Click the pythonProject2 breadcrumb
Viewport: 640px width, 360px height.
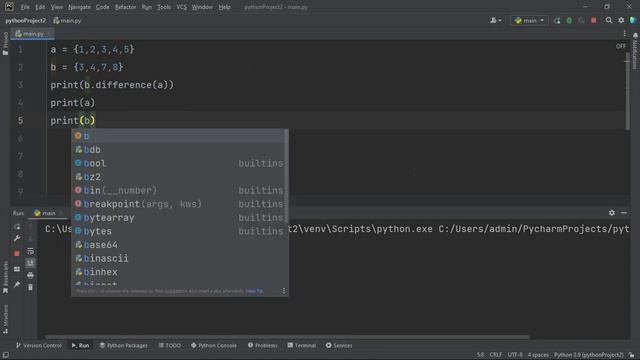26,20
